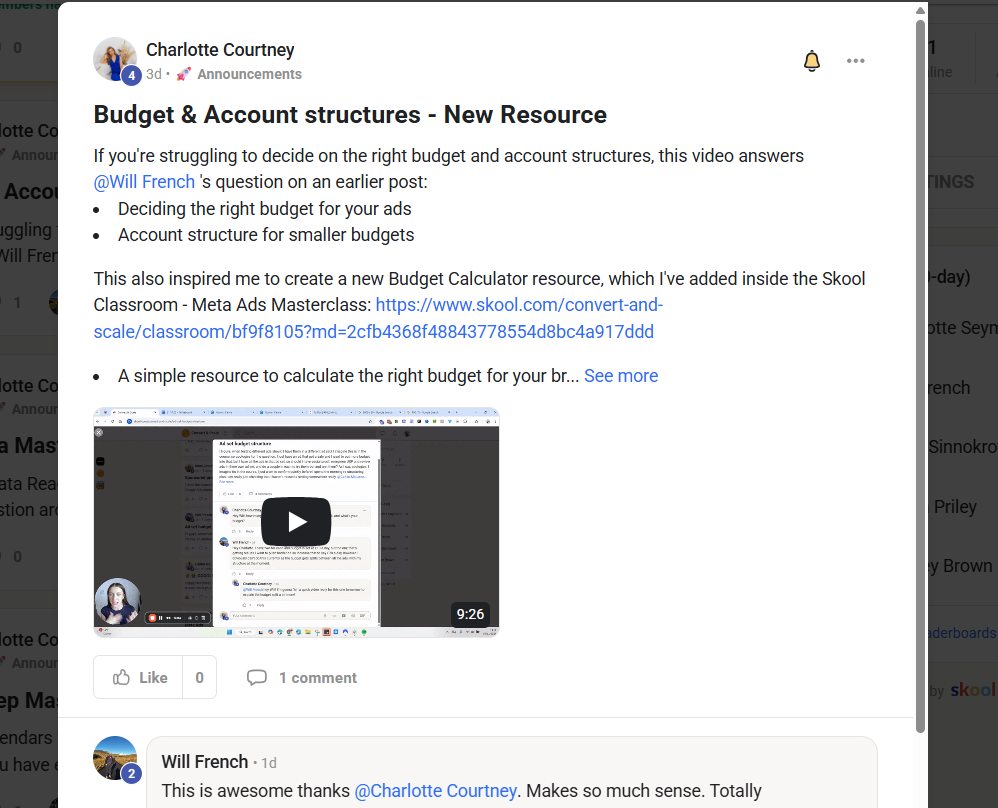Click the level 2 badge on Will's avatar
The width and height of the screenshot is (998, 808).
point(131,774)
